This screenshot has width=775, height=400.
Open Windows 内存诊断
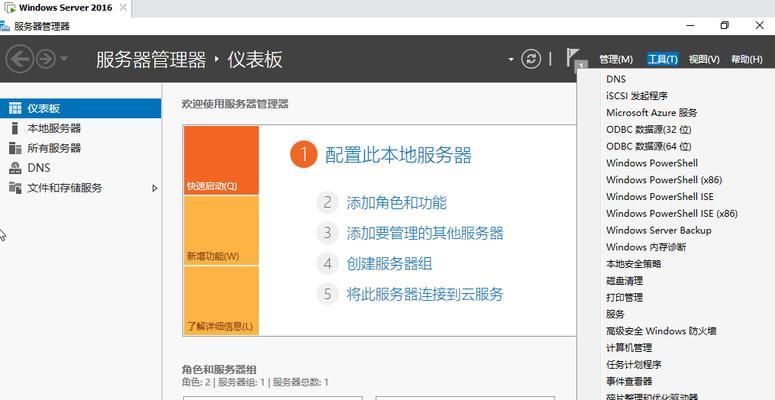pos(646,247)
